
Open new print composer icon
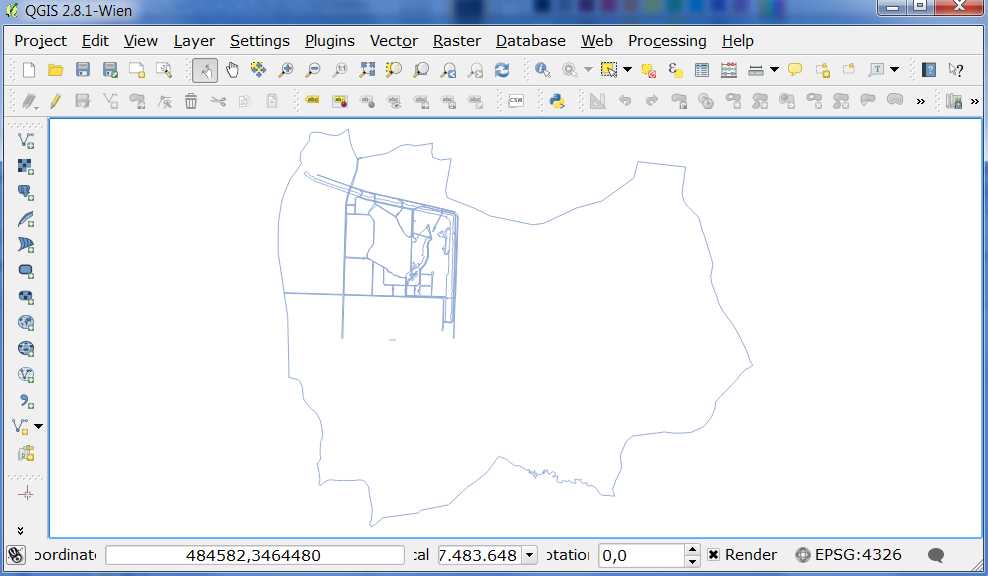pyautogui.click(x=137, y=70)
